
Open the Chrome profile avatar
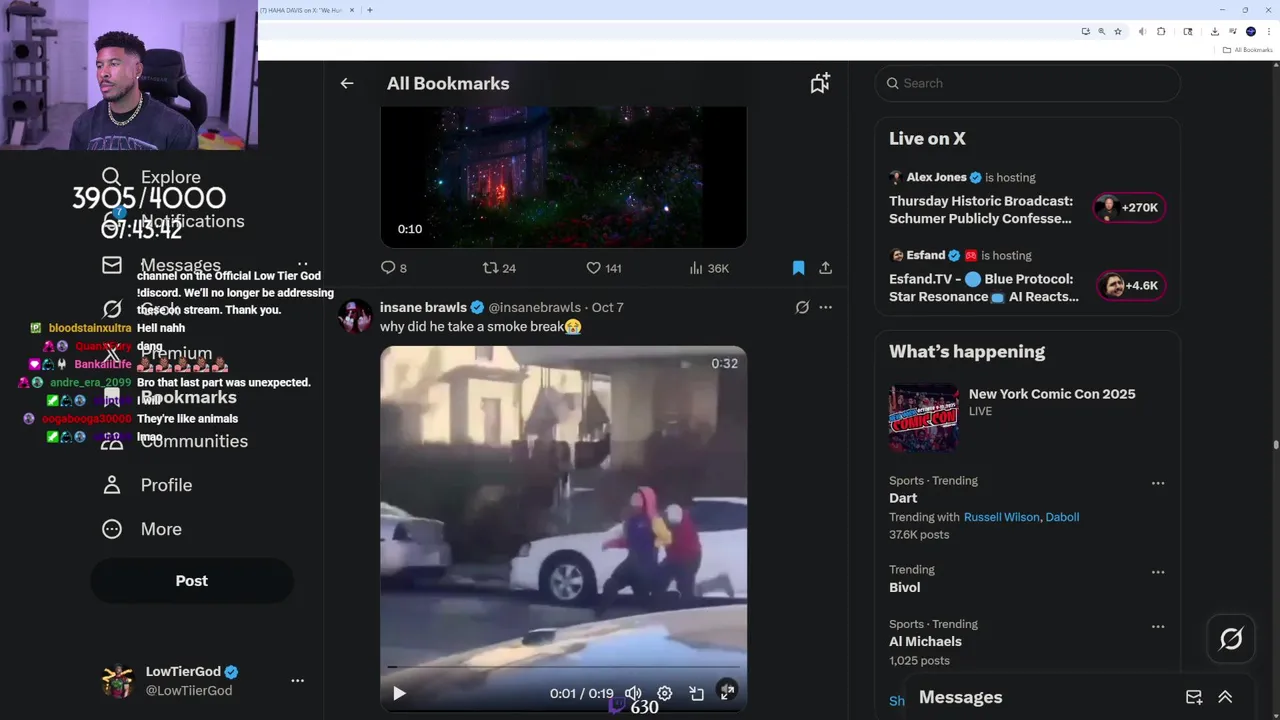(x=1251, y=32)
